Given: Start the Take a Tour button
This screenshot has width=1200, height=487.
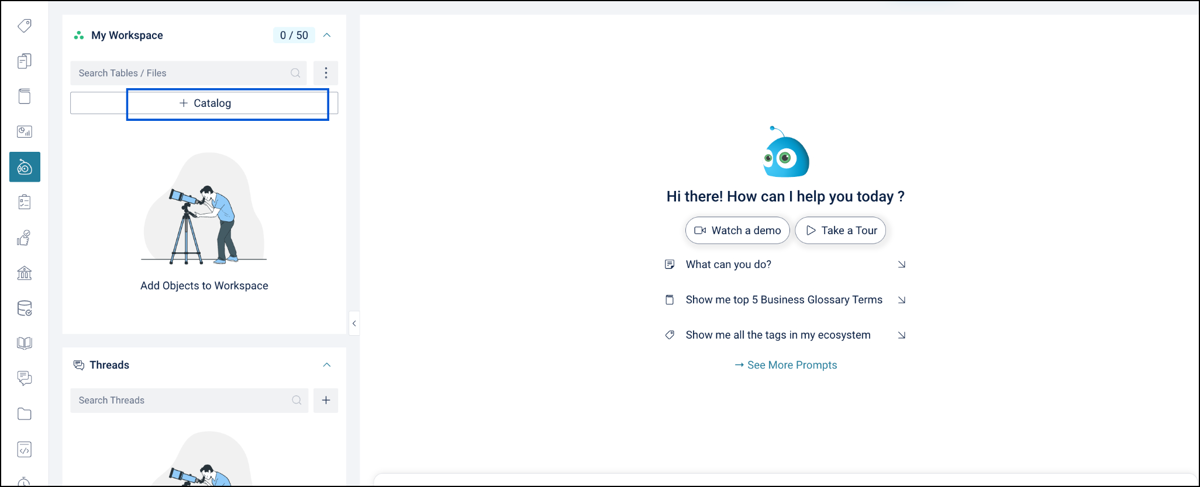Looking at the screenshot, I should (x=840, y=230).
